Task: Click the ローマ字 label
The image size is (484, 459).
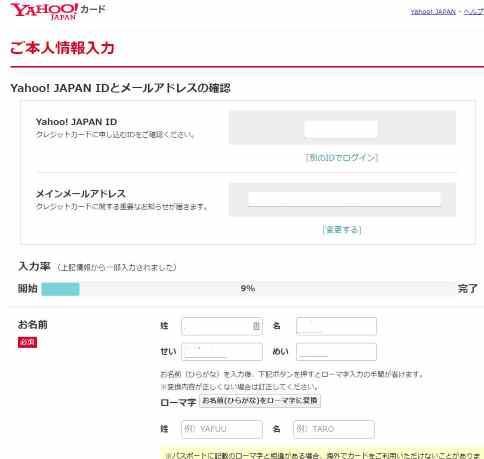Action: [178, 402]
